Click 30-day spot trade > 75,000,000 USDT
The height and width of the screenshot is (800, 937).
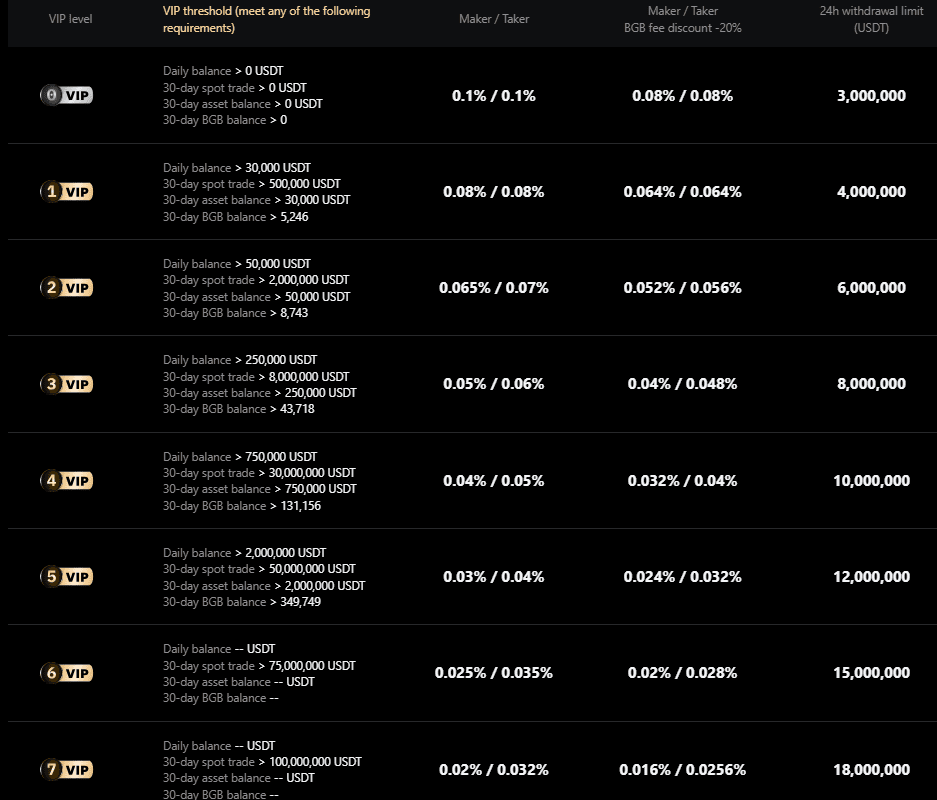pyautogui.click(x=259, y=666)
